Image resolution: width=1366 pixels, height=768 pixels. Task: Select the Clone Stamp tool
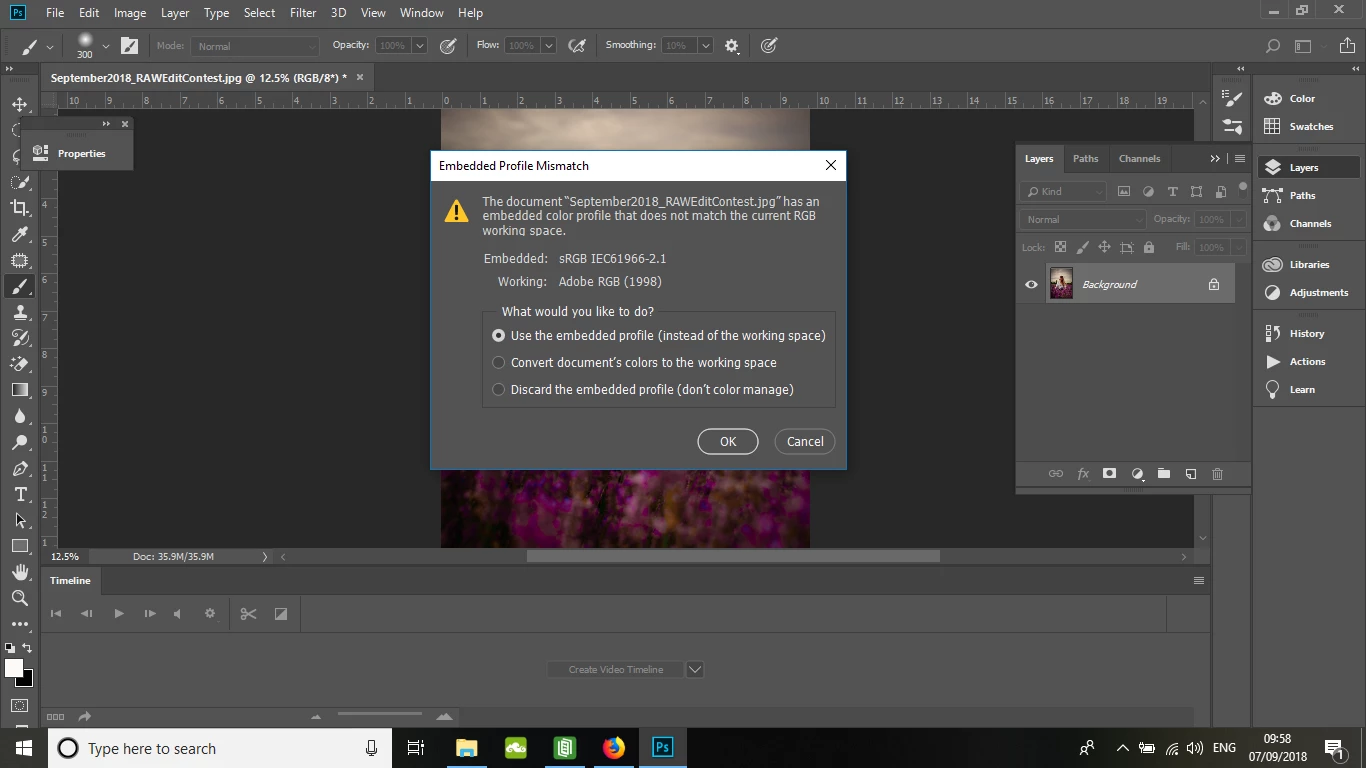[x=20, y=312]
